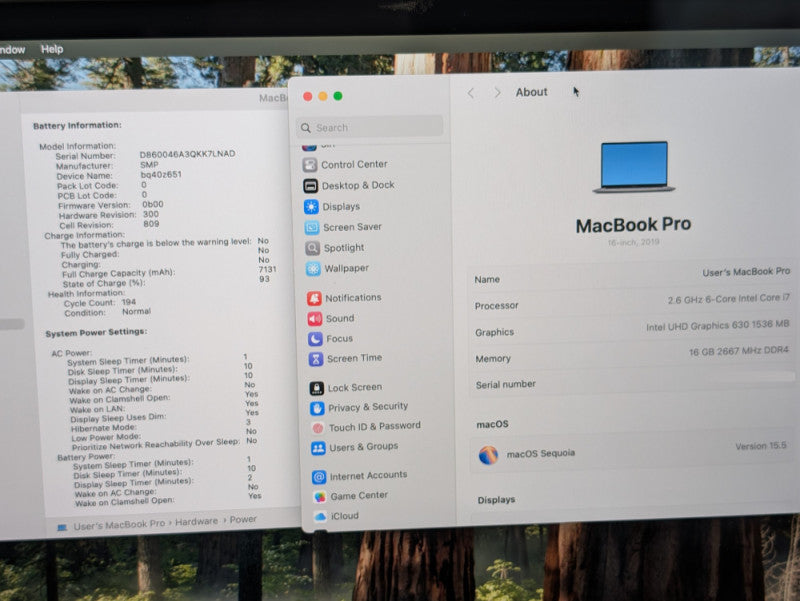Open the Window menu in menu bar
Image resolution: width=800 pixels, height=601 pixels.
click(12, 50)
